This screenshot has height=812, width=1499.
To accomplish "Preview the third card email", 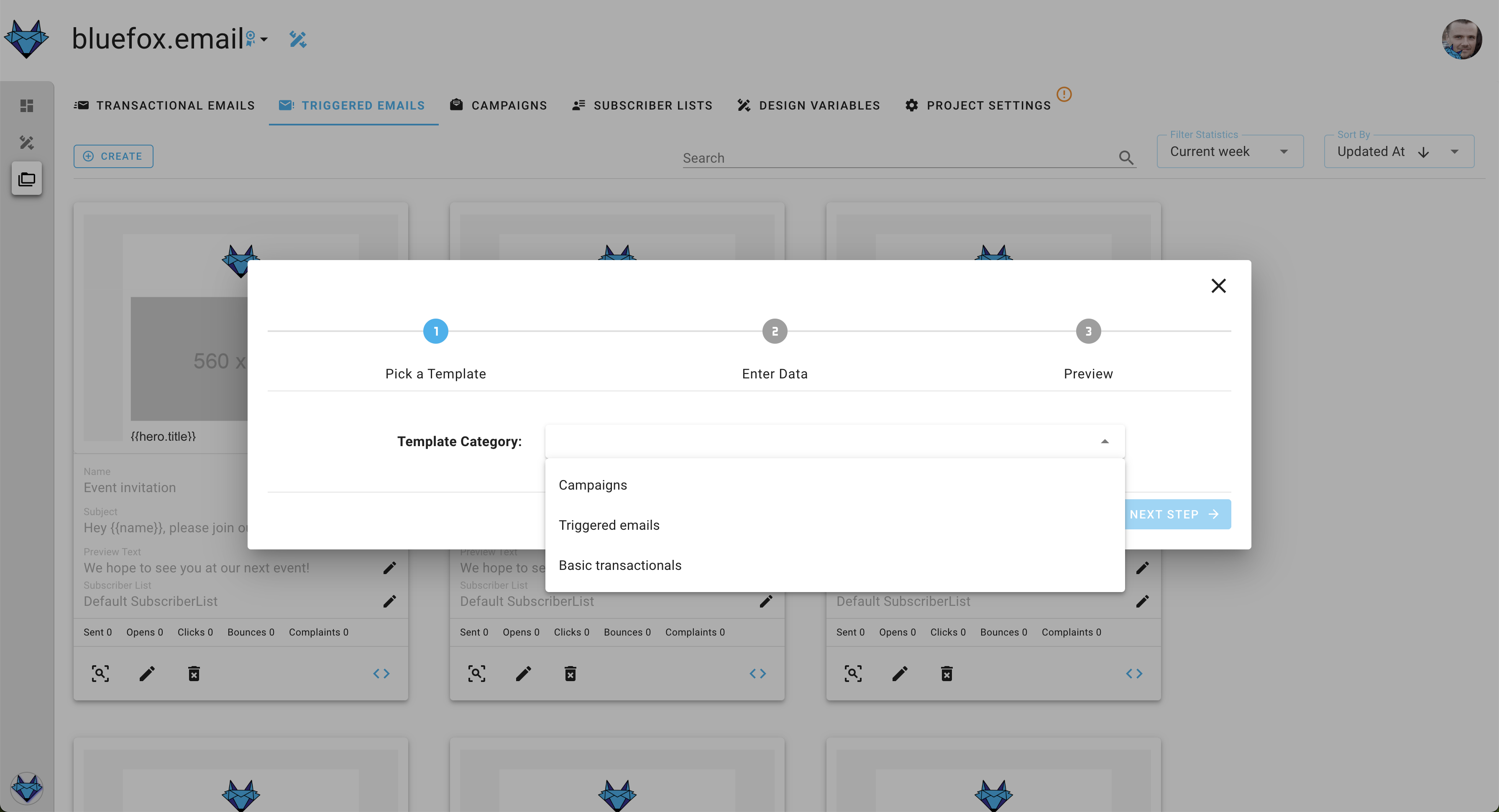I will click(x=853, y=674).
